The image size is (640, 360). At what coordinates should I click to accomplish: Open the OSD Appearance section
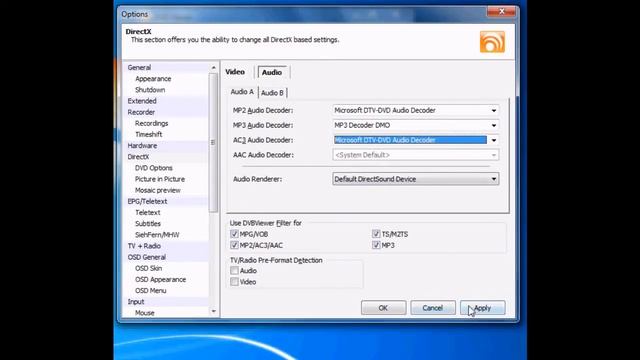point(160,280)
